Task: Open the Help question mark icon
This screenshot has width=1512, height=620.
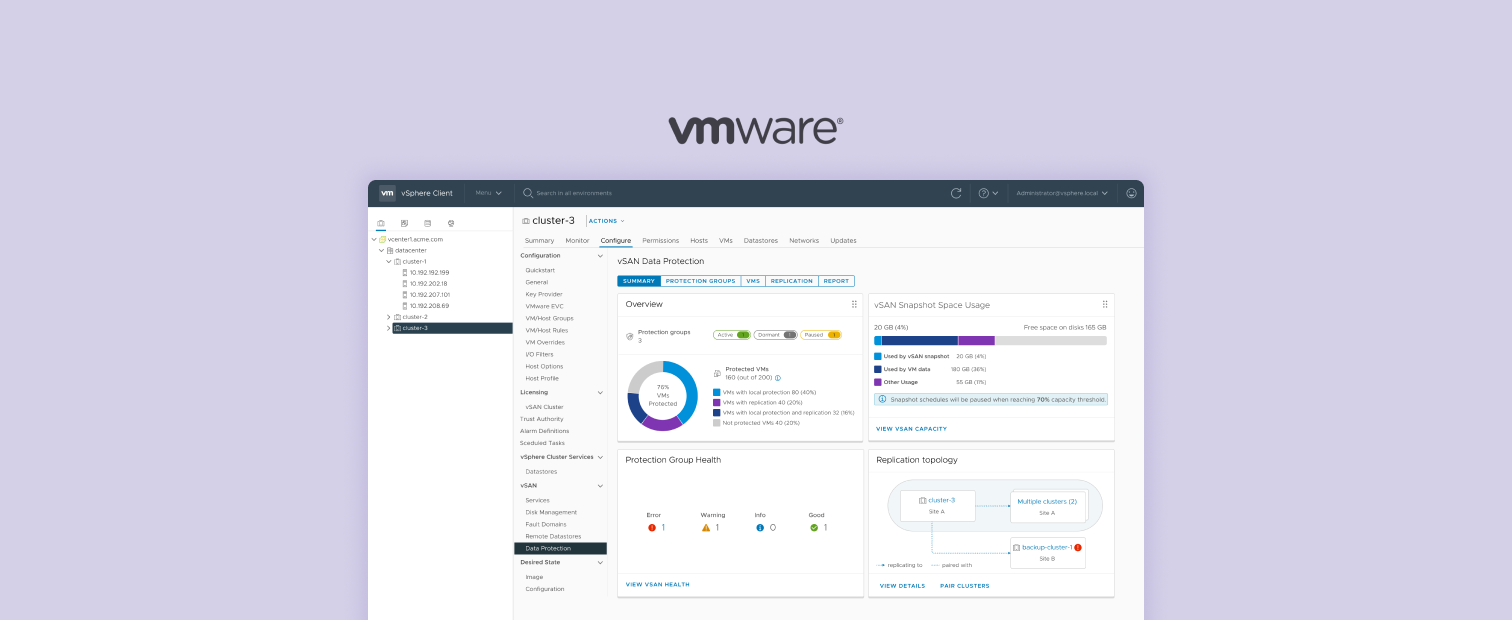Action: 984,192
